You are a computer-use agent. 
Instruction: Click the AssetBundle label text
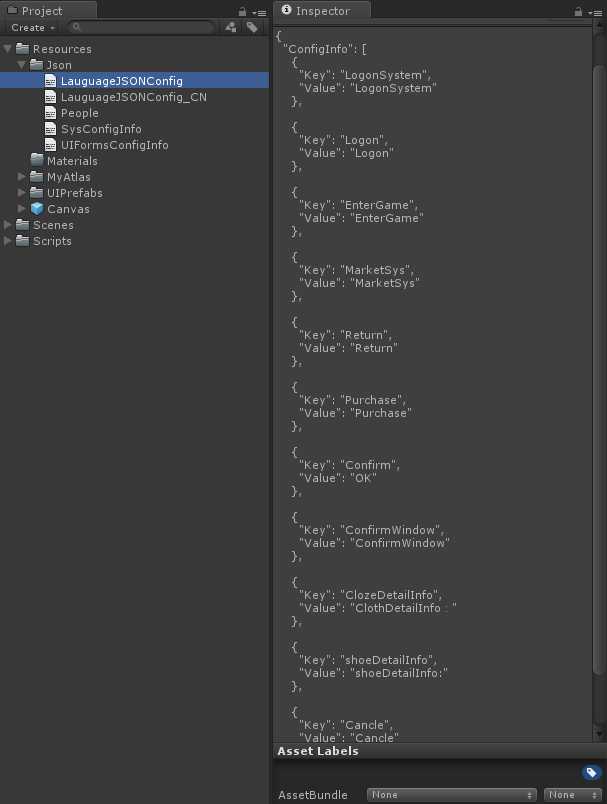tap(313, 795)
